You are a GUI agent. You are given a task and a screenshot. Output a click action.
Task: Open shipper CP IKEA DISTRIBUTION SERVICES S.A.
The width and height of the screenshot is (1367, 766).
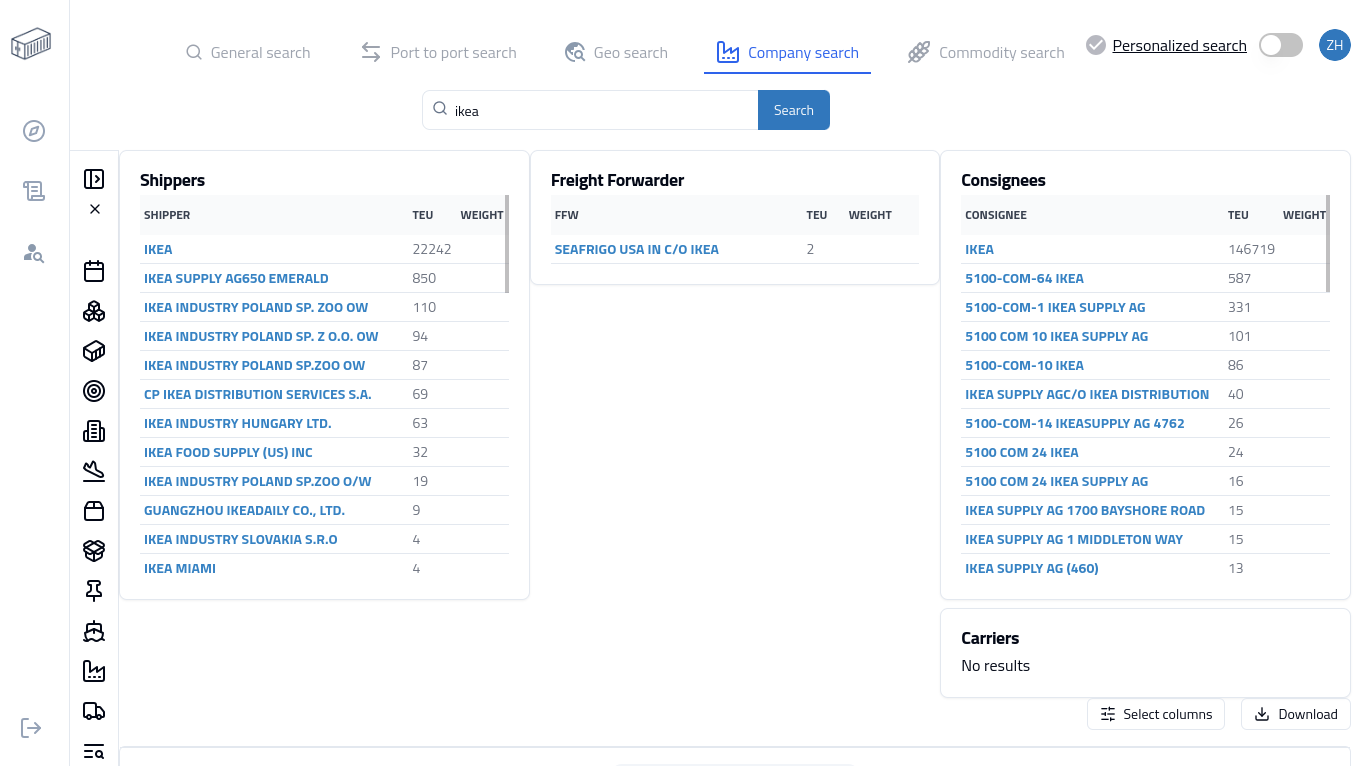tap(258, 394)
